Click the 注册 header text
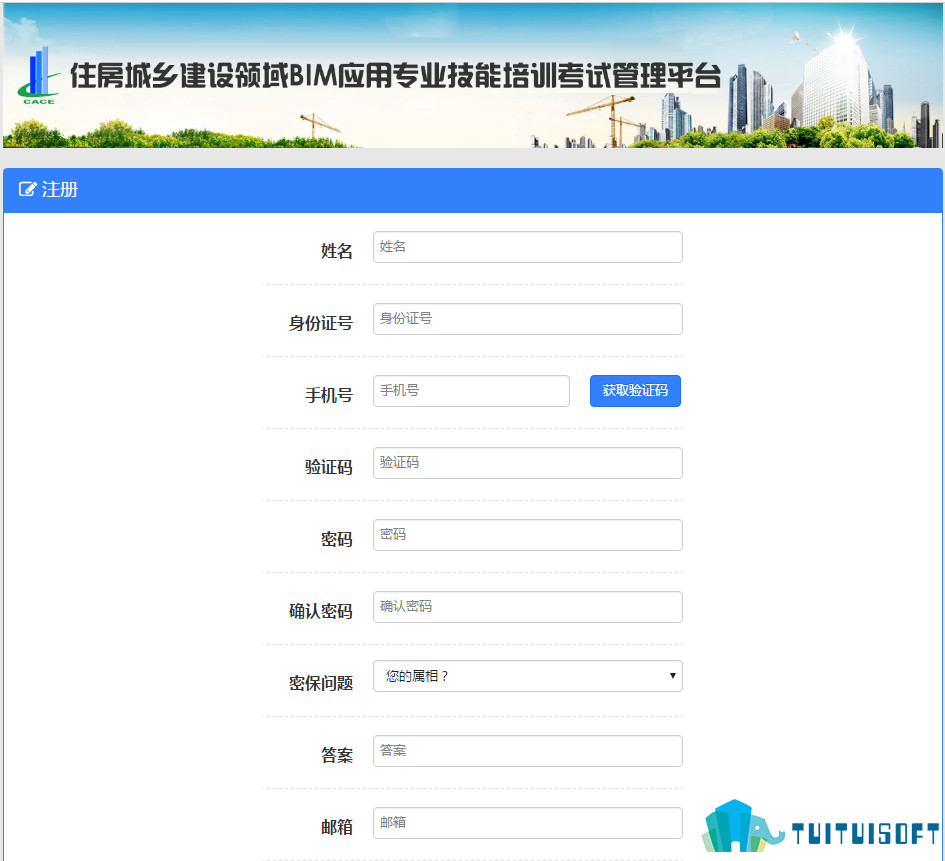The height and width of the screenshot is (861, 945). pos(60,190)
